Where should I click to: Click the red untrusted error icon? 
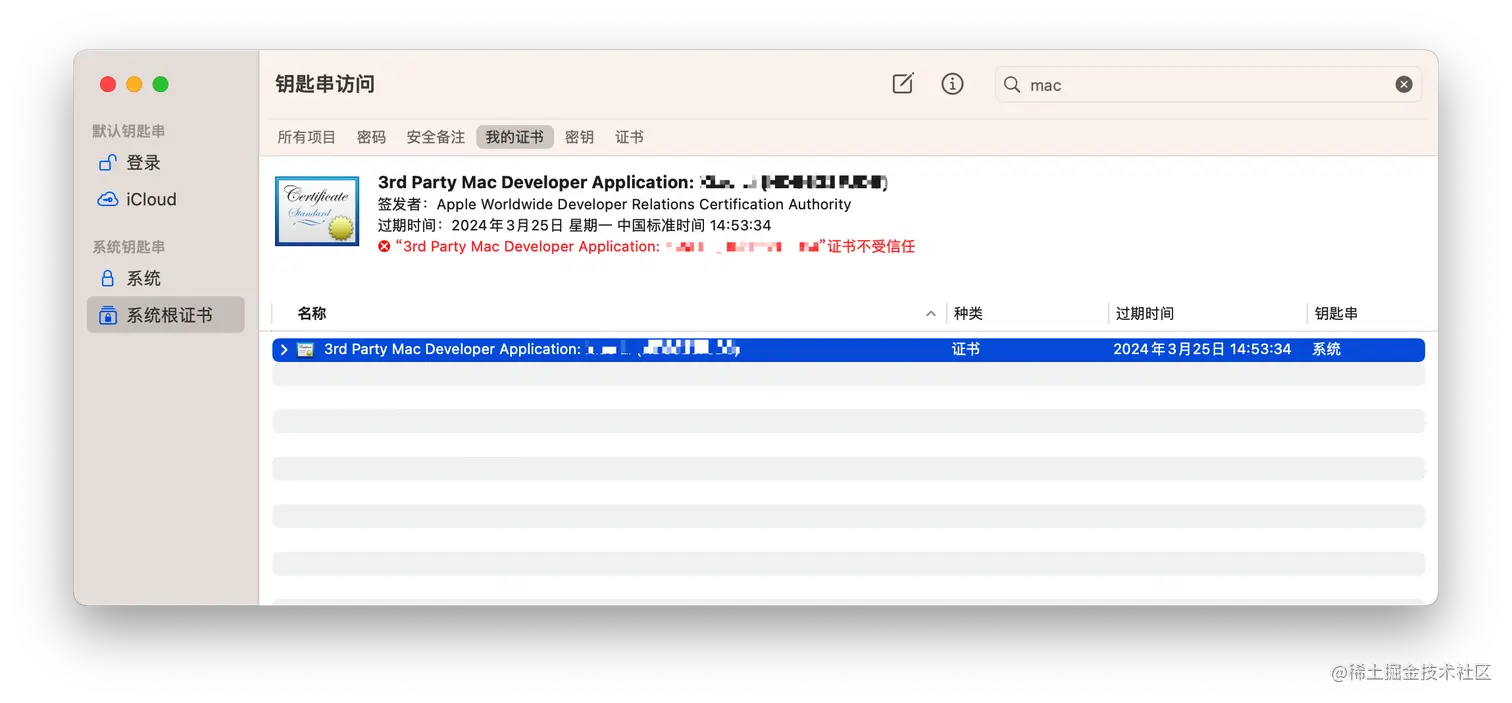pos(384,247)
